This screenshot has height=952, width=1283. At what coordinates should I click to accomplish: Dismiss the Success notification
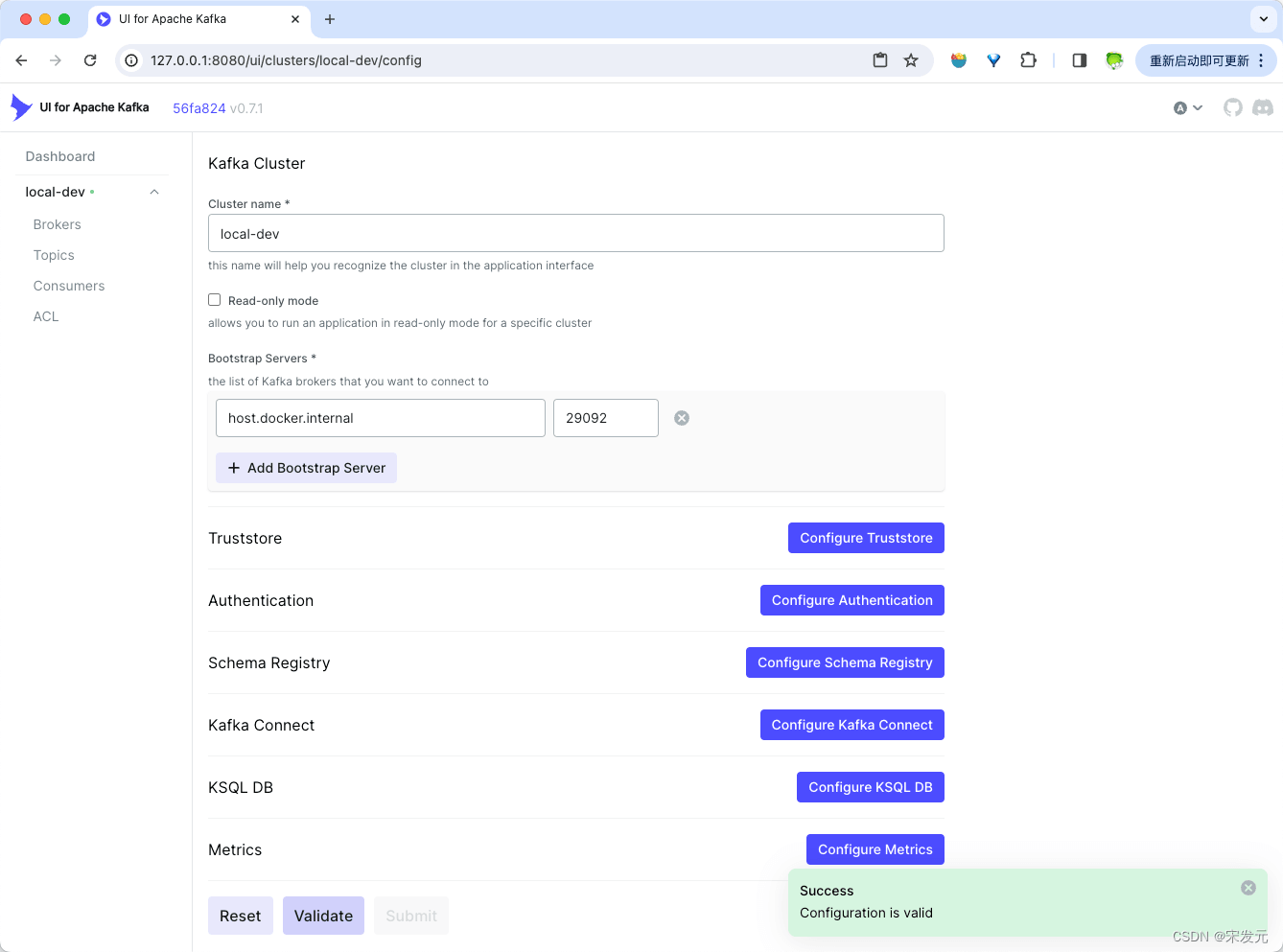pyautogui.click(x=1248, y=888)
